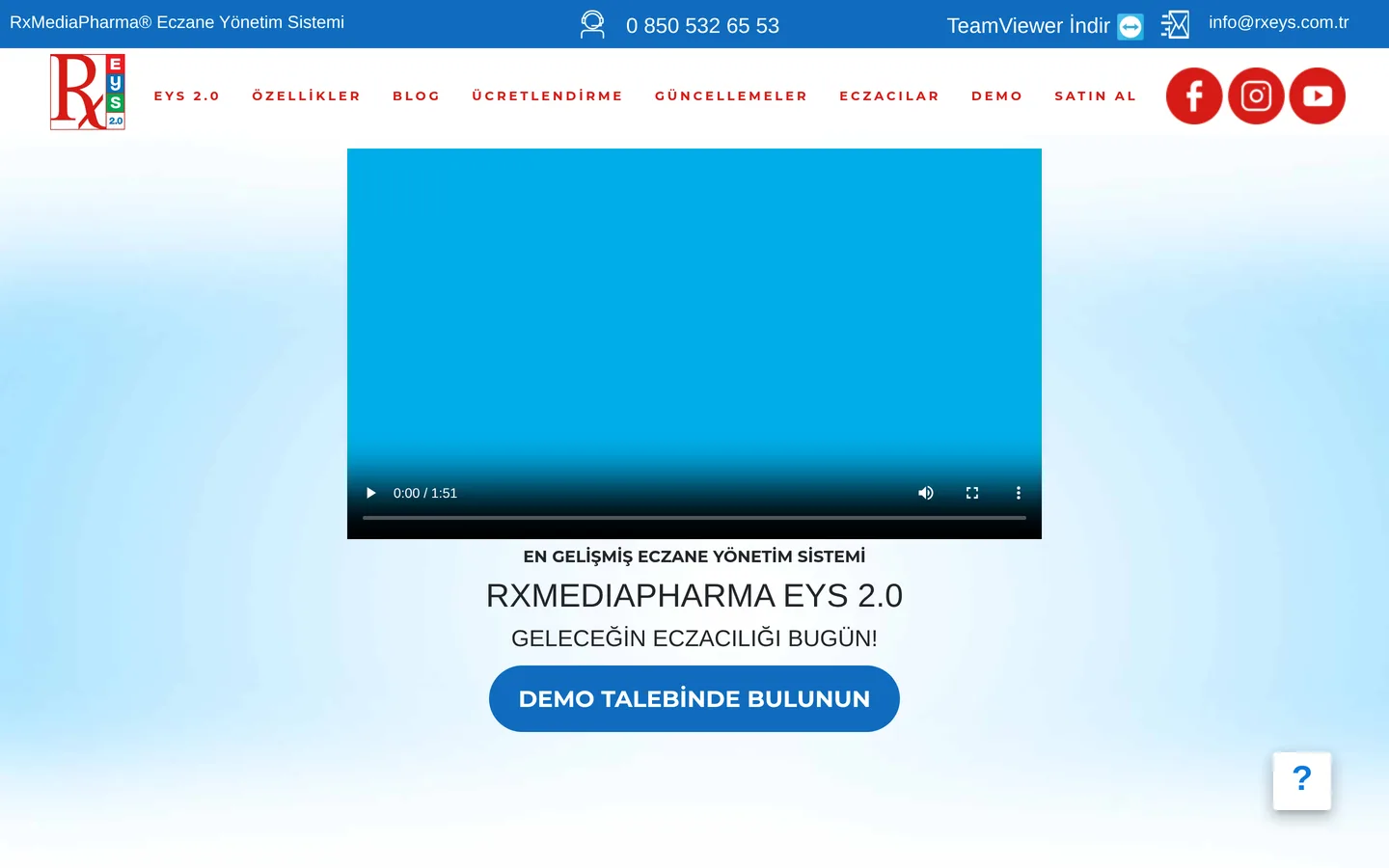Click the RxEYS 2.0 logo
1389x868 pixels.
(x=88, y=92)
